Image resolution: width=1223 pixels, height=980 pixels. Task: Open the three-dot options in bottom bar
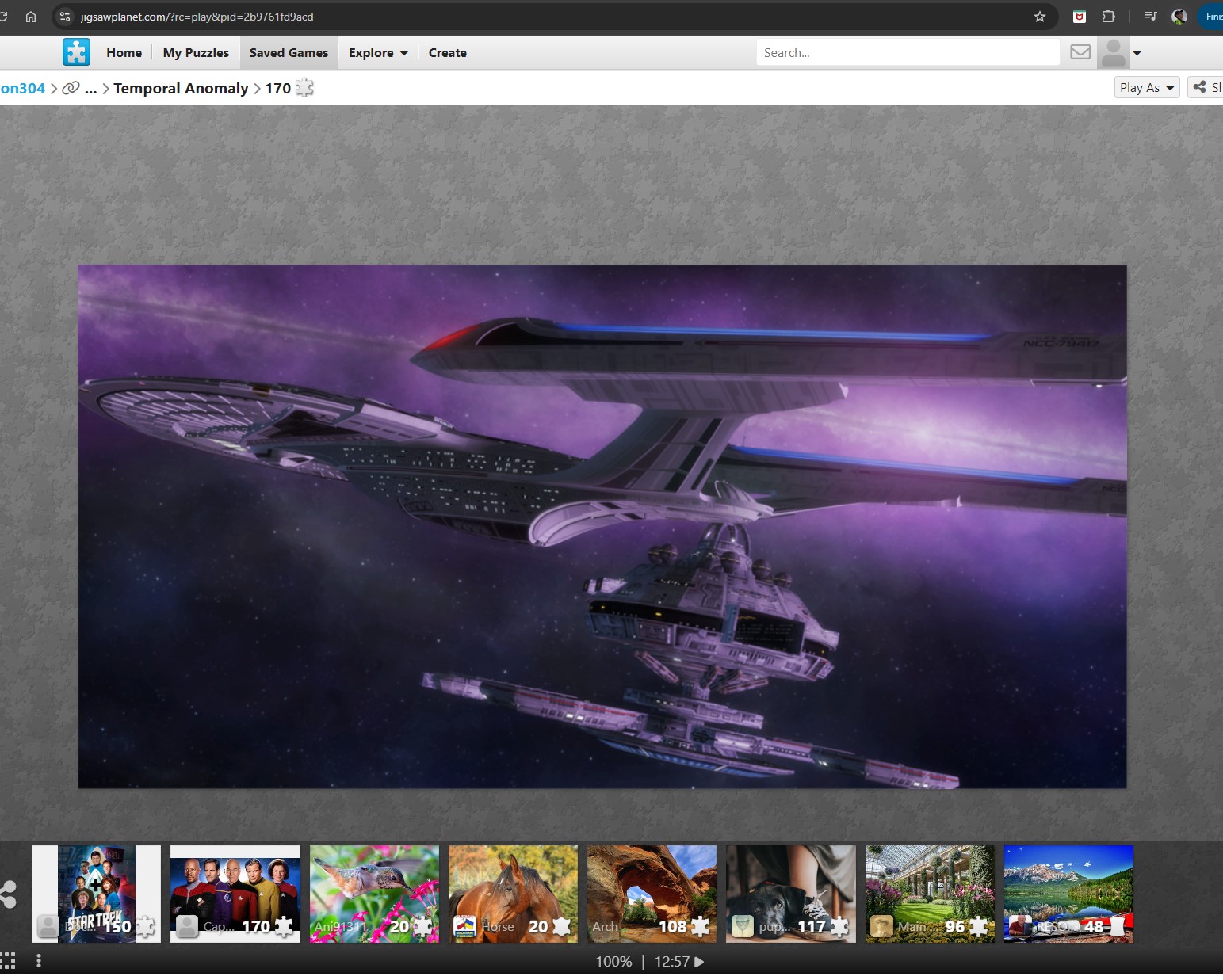[x=39, y=961]
